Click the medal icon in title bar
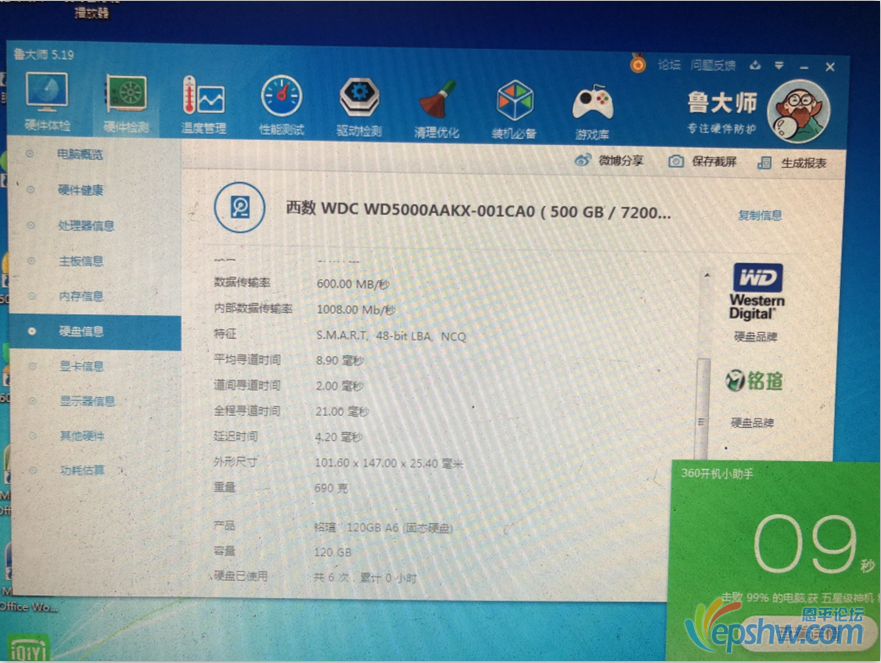Viewport: 881px width, 663px height. tap(638, 63)
